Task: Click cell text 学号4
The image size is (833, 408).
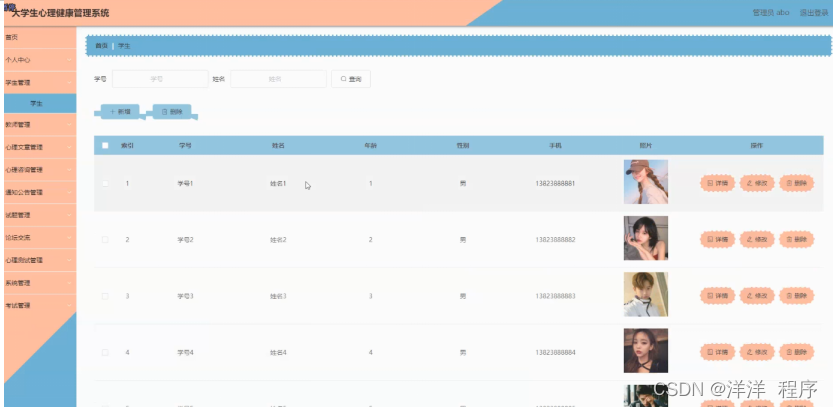Action: [185, 352]
